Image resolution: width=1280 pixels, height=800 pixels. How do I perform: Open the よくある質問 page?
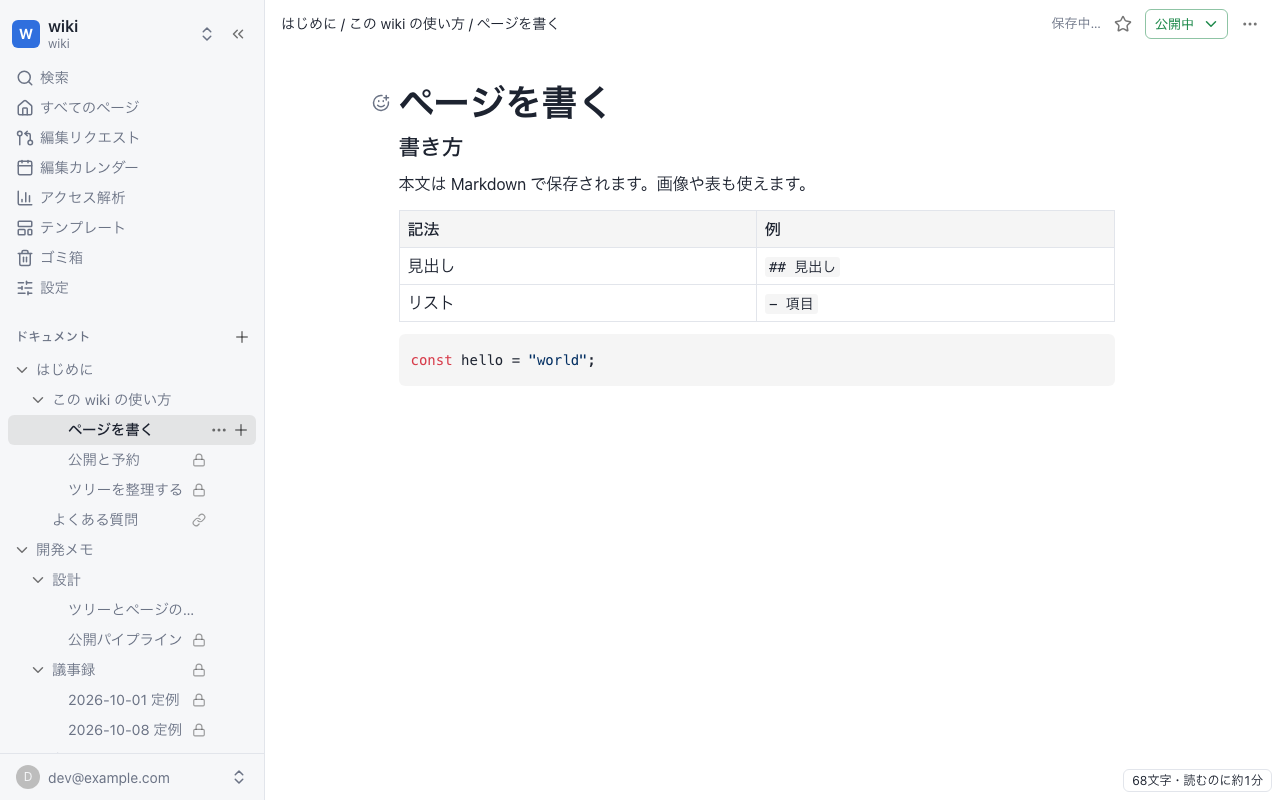(95, 519)
